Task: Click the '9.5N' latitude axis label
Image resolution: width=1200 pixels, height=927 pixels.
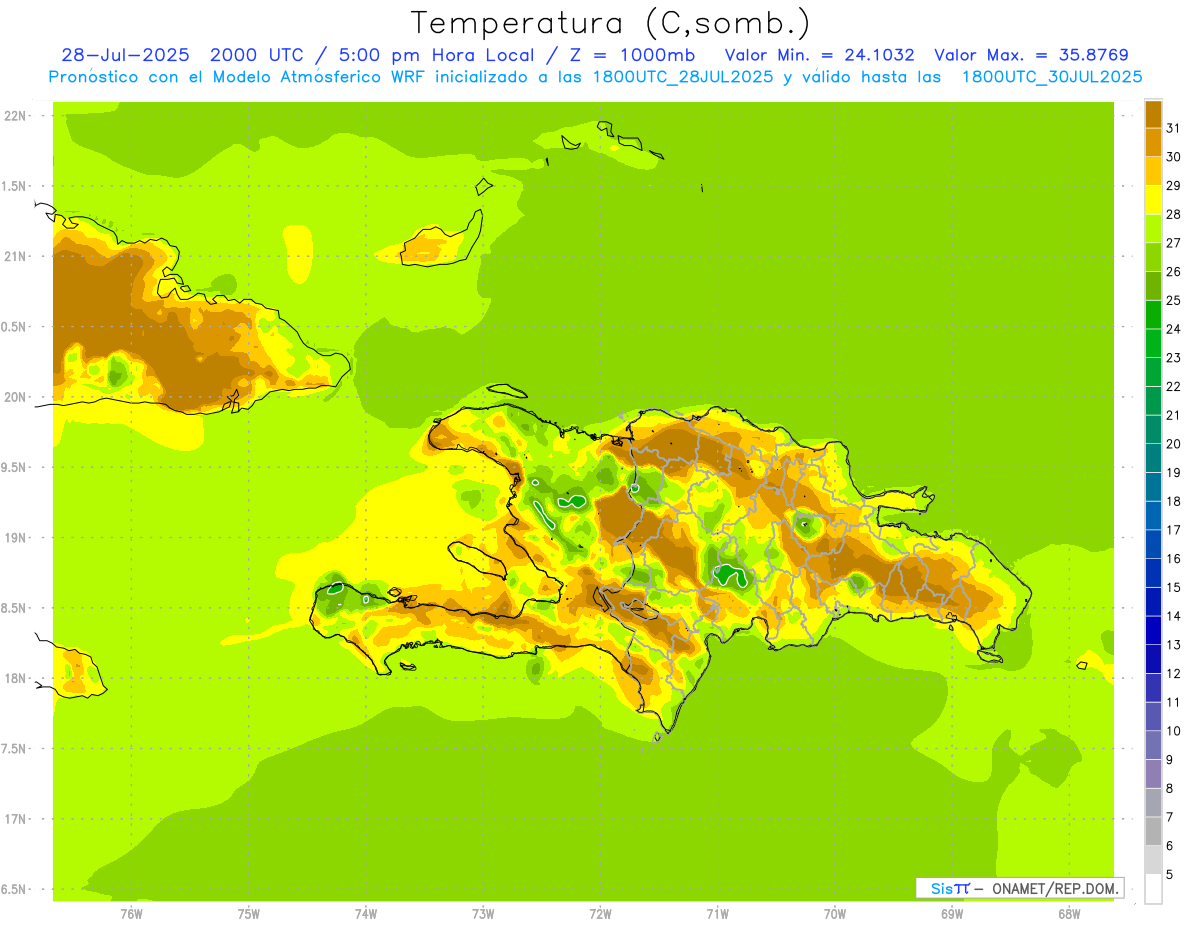Action: click(x=14, y=467)
